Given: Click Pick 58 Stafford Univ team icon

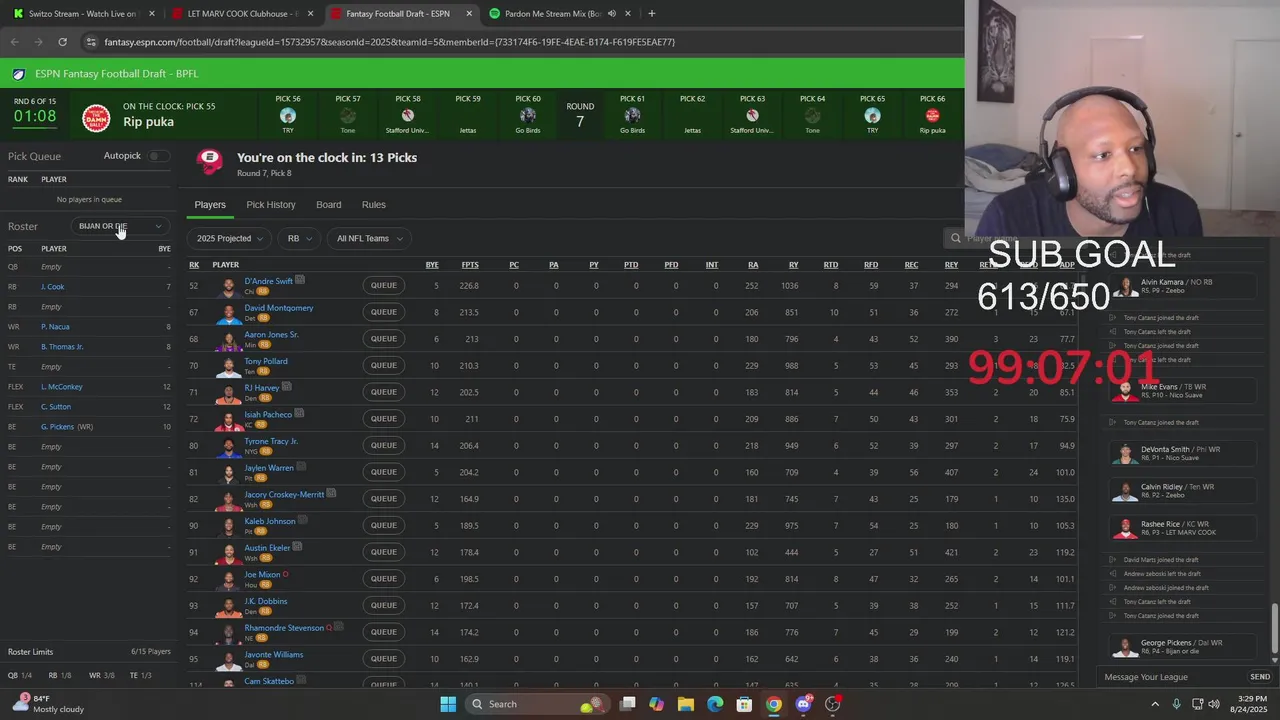Looking at the screenshot, I should pyautogui.click(x=408, y=115).
